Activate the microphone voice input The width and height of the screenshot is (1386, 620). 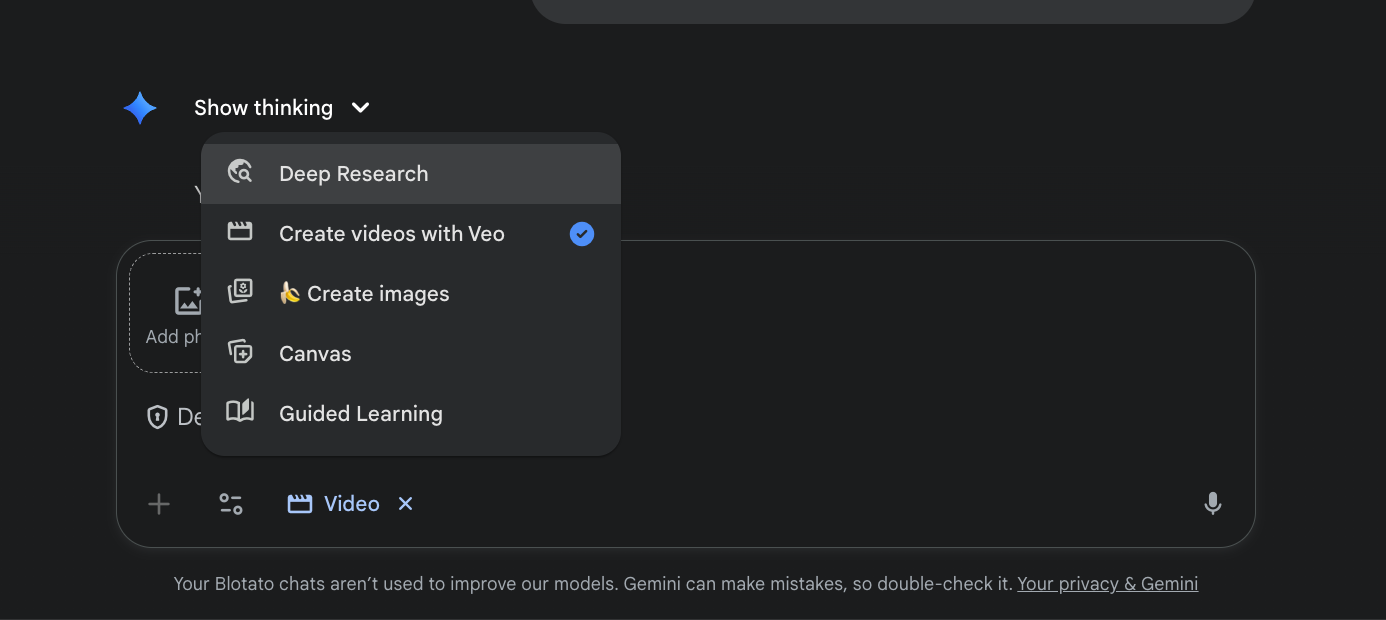pyautogui.click(x=1213, y=504)
